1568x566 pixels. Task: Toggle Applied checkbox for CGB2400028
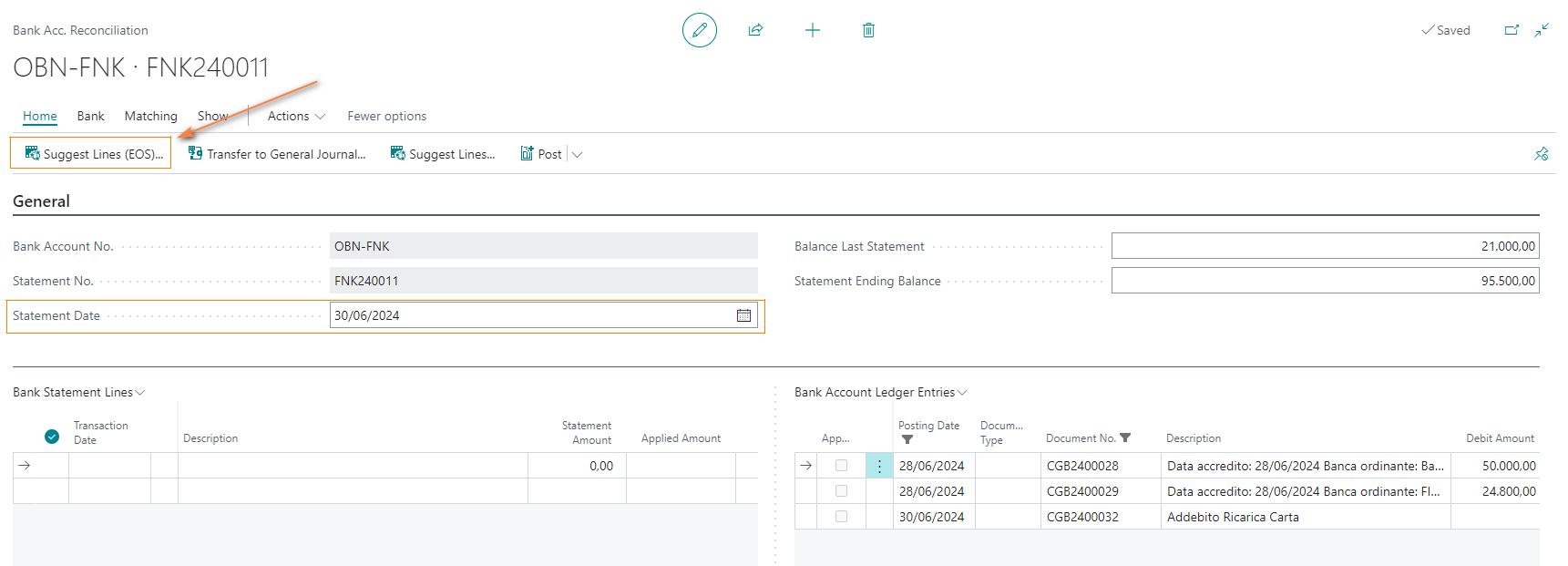[x=841, y=466]
